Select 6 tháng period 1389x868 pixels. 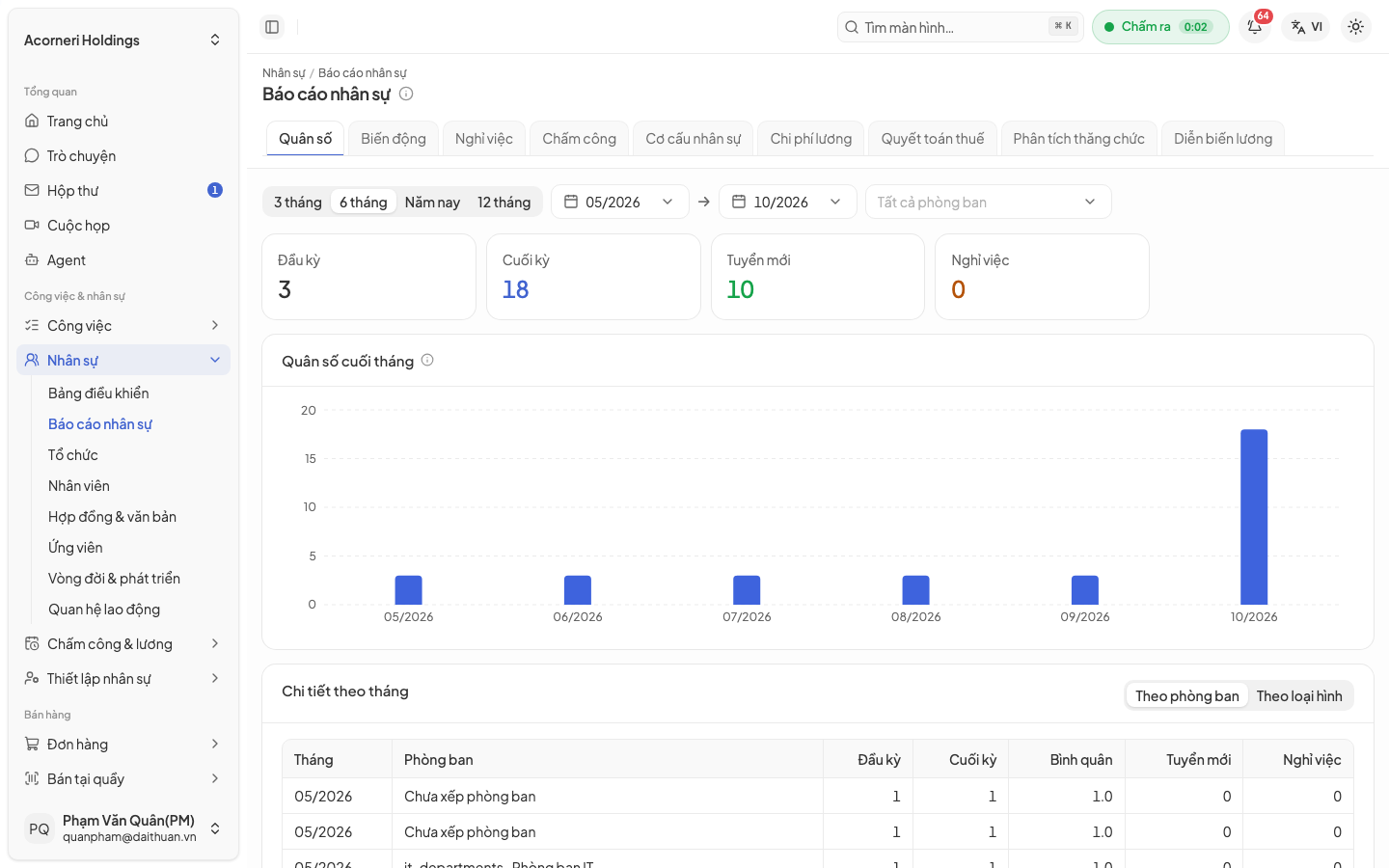point(363,202)
